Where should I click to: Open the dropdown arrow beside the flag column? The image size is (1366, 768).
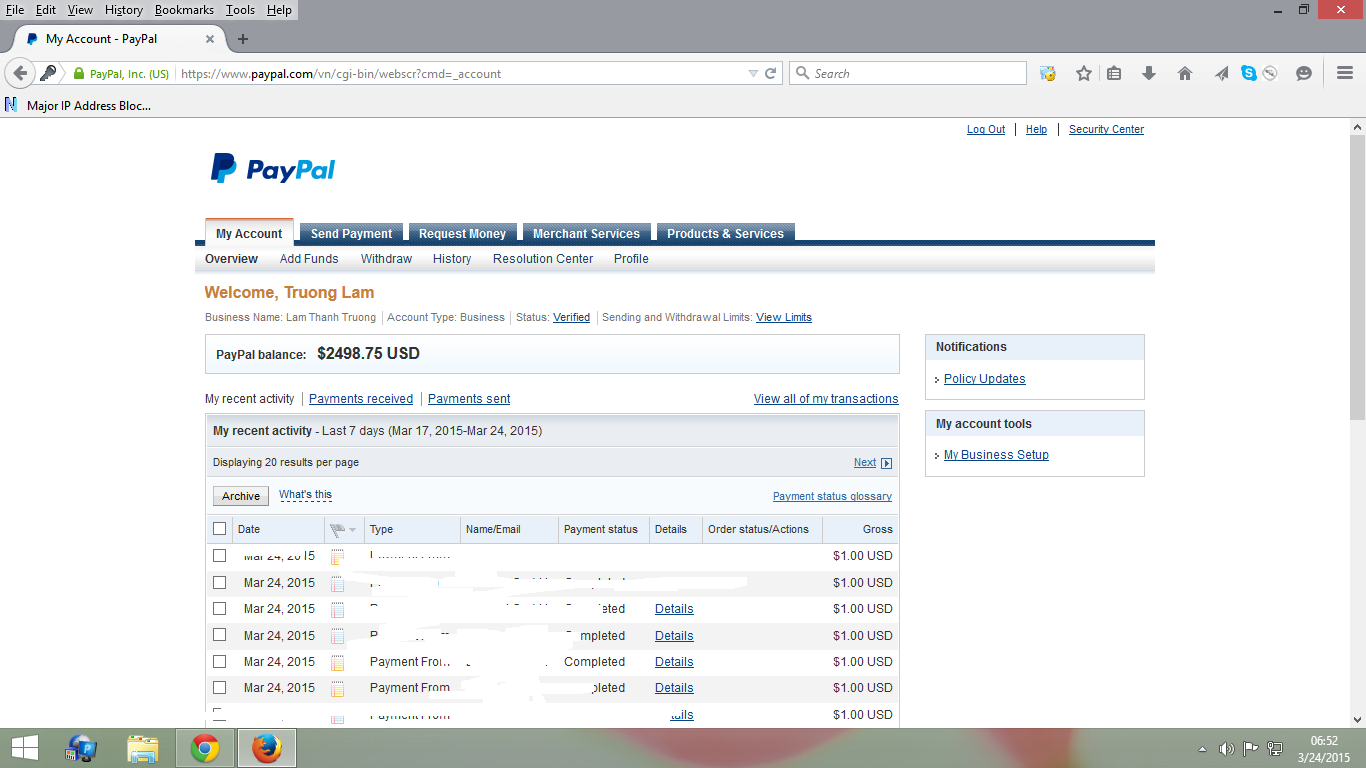(x=352, y=530)
